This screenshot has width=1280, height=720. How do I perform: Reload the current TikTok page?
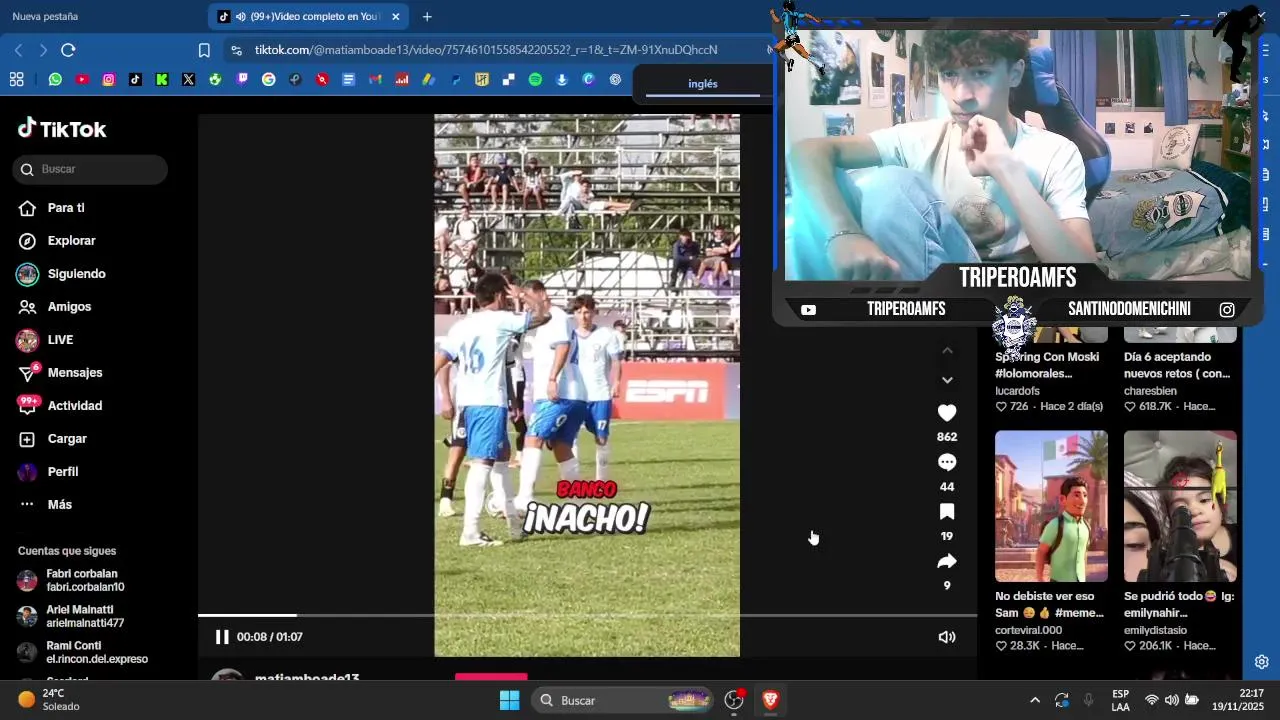68,50
